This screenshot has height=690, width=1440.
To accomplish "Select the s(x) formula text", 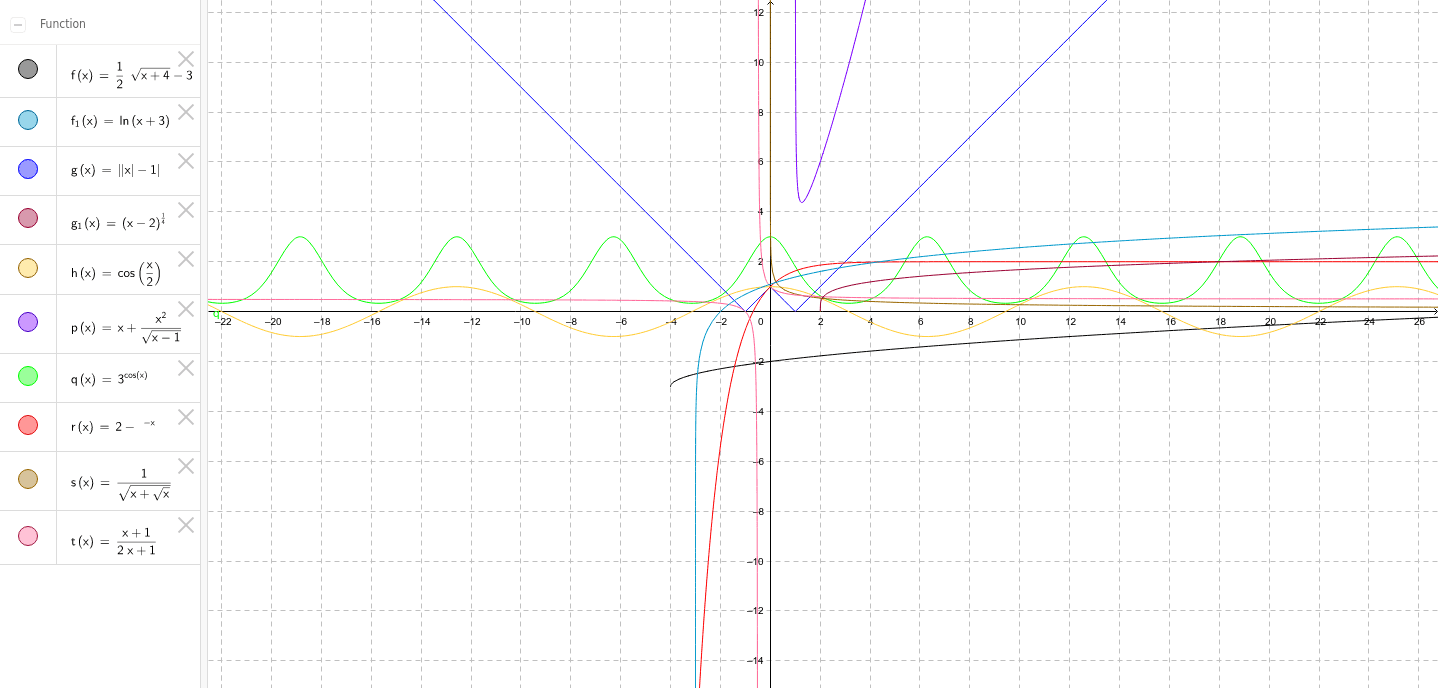I will click(x=121, y=483).
